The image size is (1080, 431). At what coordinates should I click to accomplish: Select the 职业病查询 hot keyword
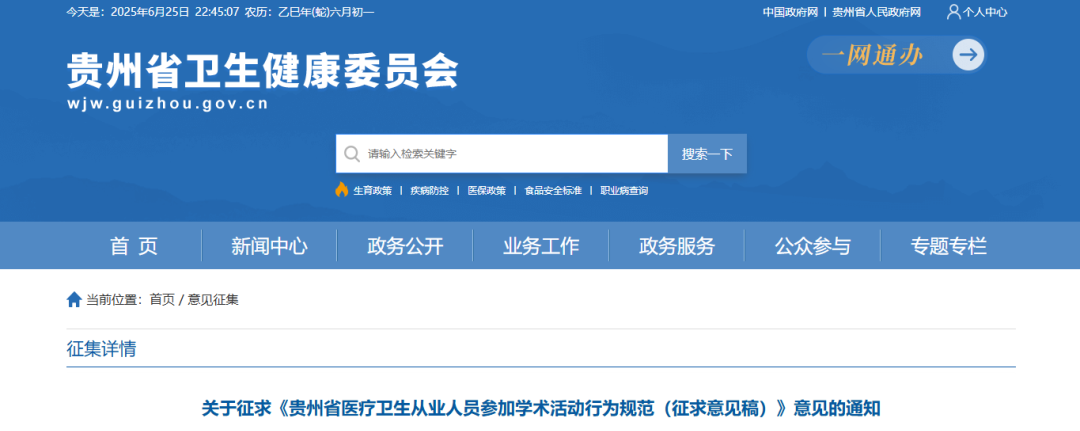tap(624, 191)
